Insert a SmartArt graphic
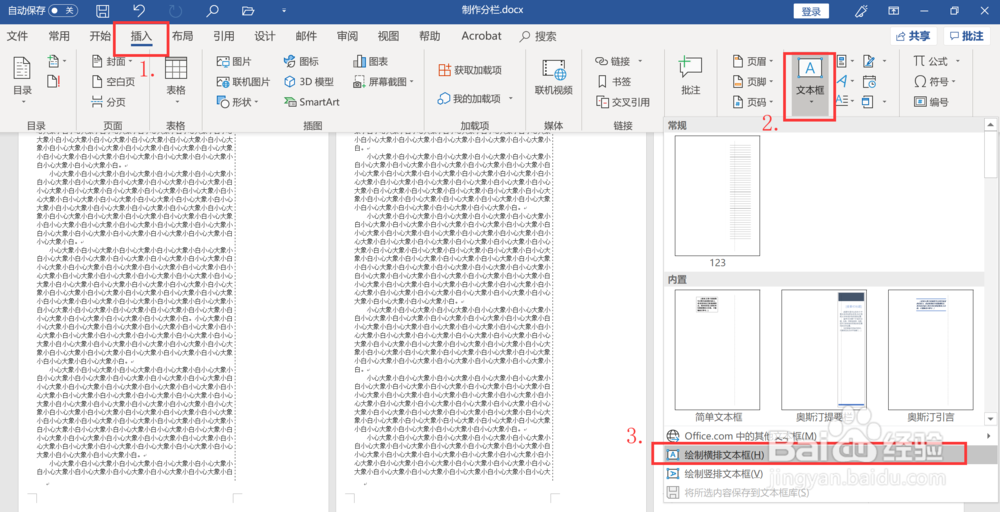Image resolution: width=1000 pixels, height=512 pixels. 311,102
